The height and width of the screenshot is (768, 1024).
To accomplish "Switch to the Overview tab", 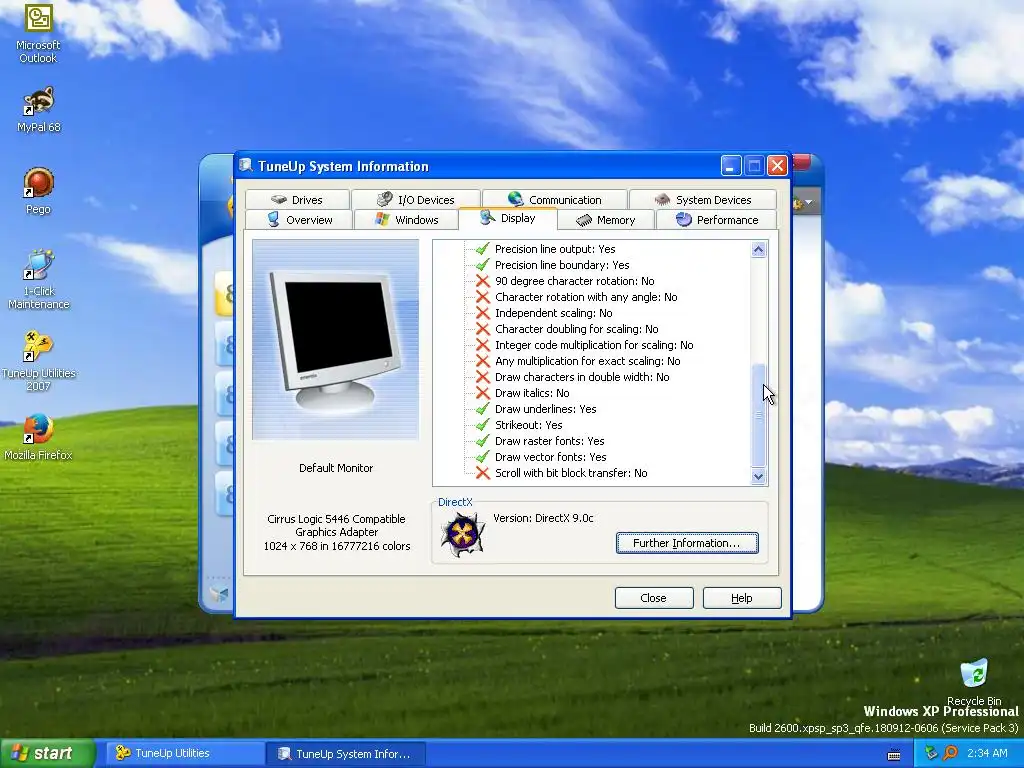I will pyautogui.click(x=300, y=220).
